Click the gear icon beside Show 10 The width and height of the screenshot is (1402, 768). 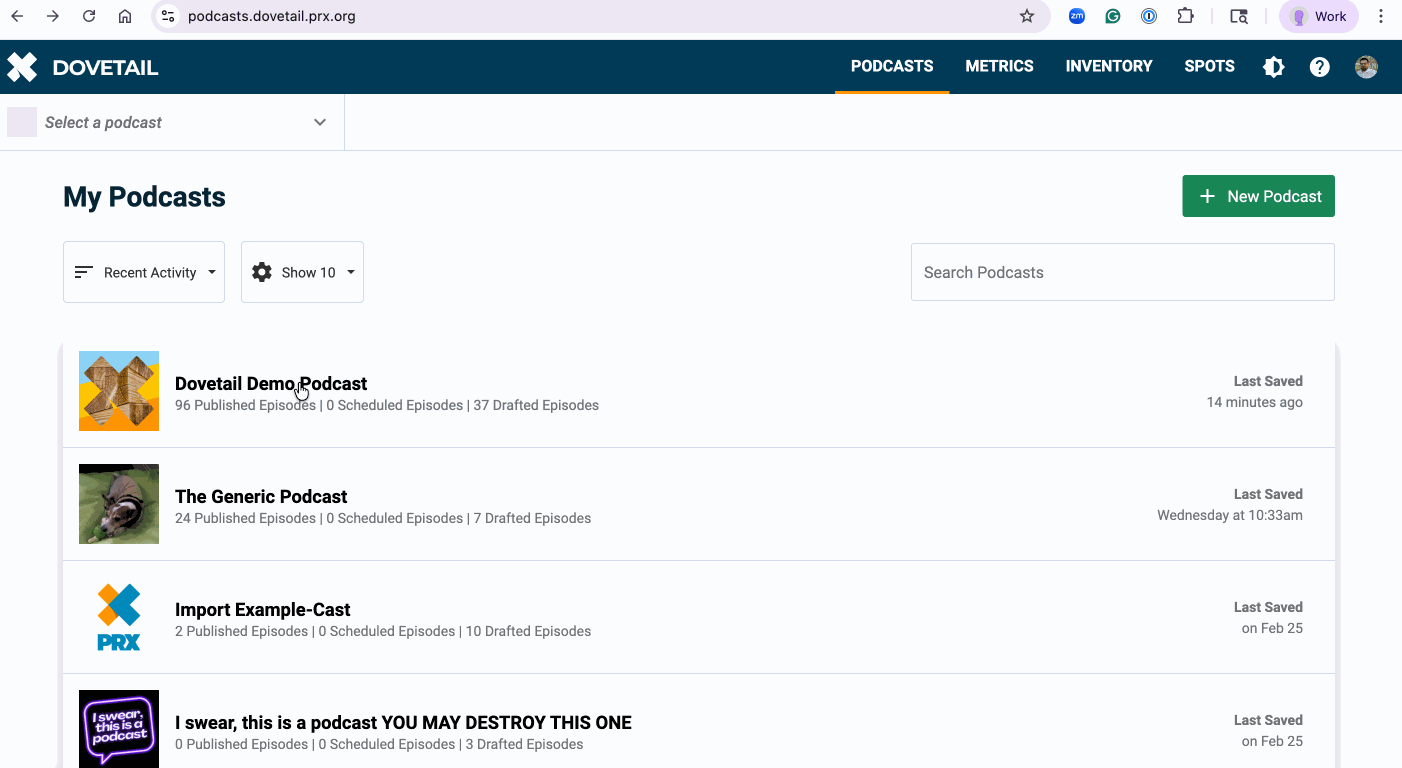261,271
